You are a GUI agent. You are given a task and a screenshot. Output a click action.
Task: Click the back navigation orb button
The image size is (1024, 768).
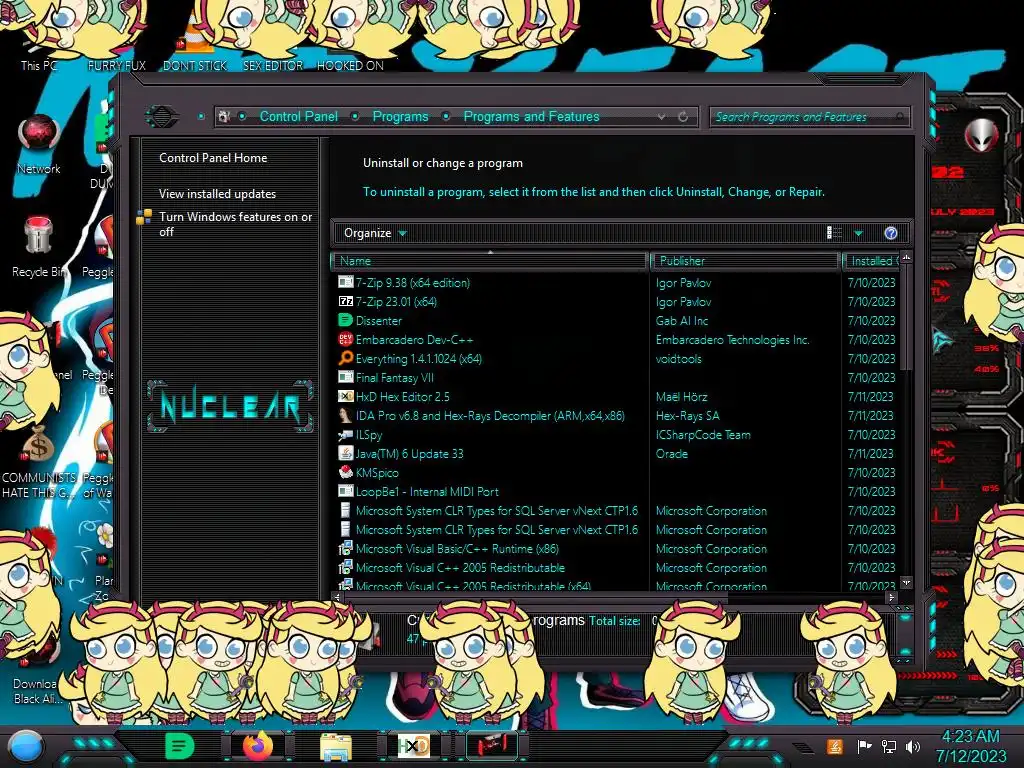[162, 116]
